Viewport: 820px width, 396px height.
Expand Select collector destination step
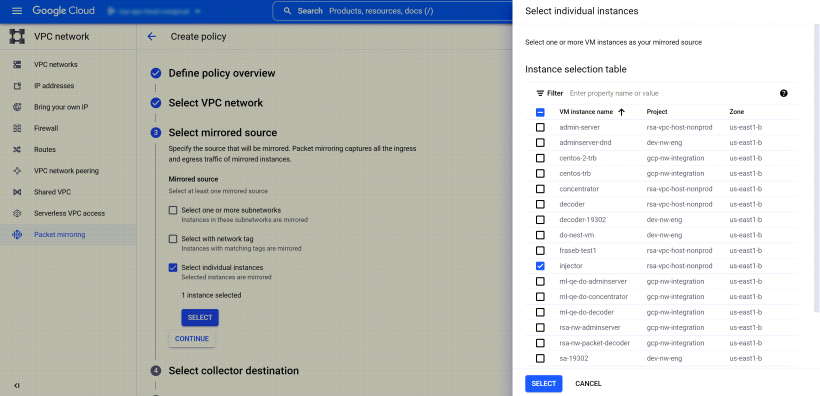[x=234, y=371]
